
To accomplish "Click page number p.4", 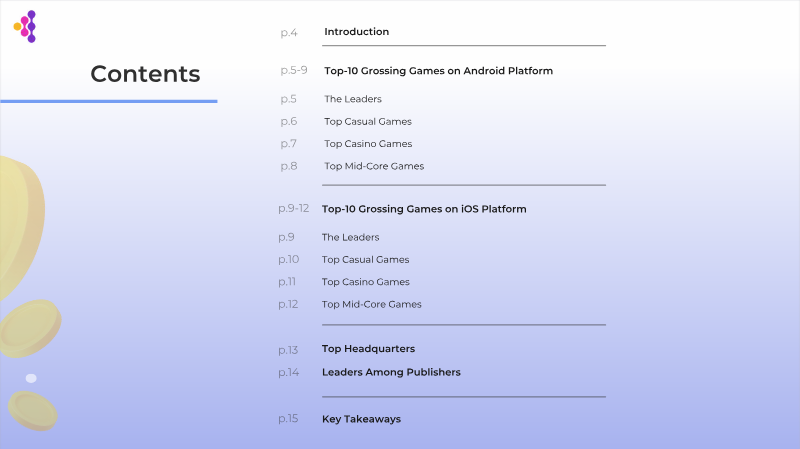I will (x=289, y=33).
